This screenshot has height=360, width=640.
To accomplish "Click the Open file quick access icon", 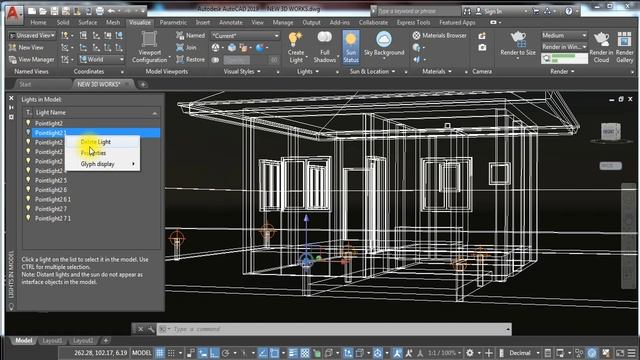I will [x=42, y=11].
